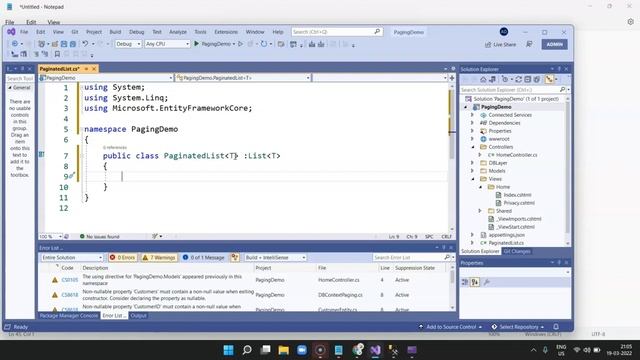Screen dimensions: 640x360
Task: Click Start Without Debugging outline arrow
Action: [240, 44]
